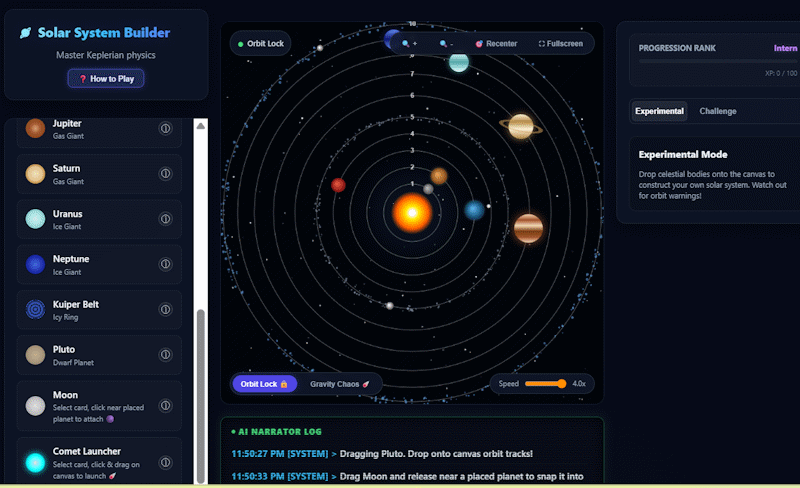Viewport: 800px width, 488px height.
Task: Click the Sun at canvas center
Action: pyautogui.click(x=412, y=212)
